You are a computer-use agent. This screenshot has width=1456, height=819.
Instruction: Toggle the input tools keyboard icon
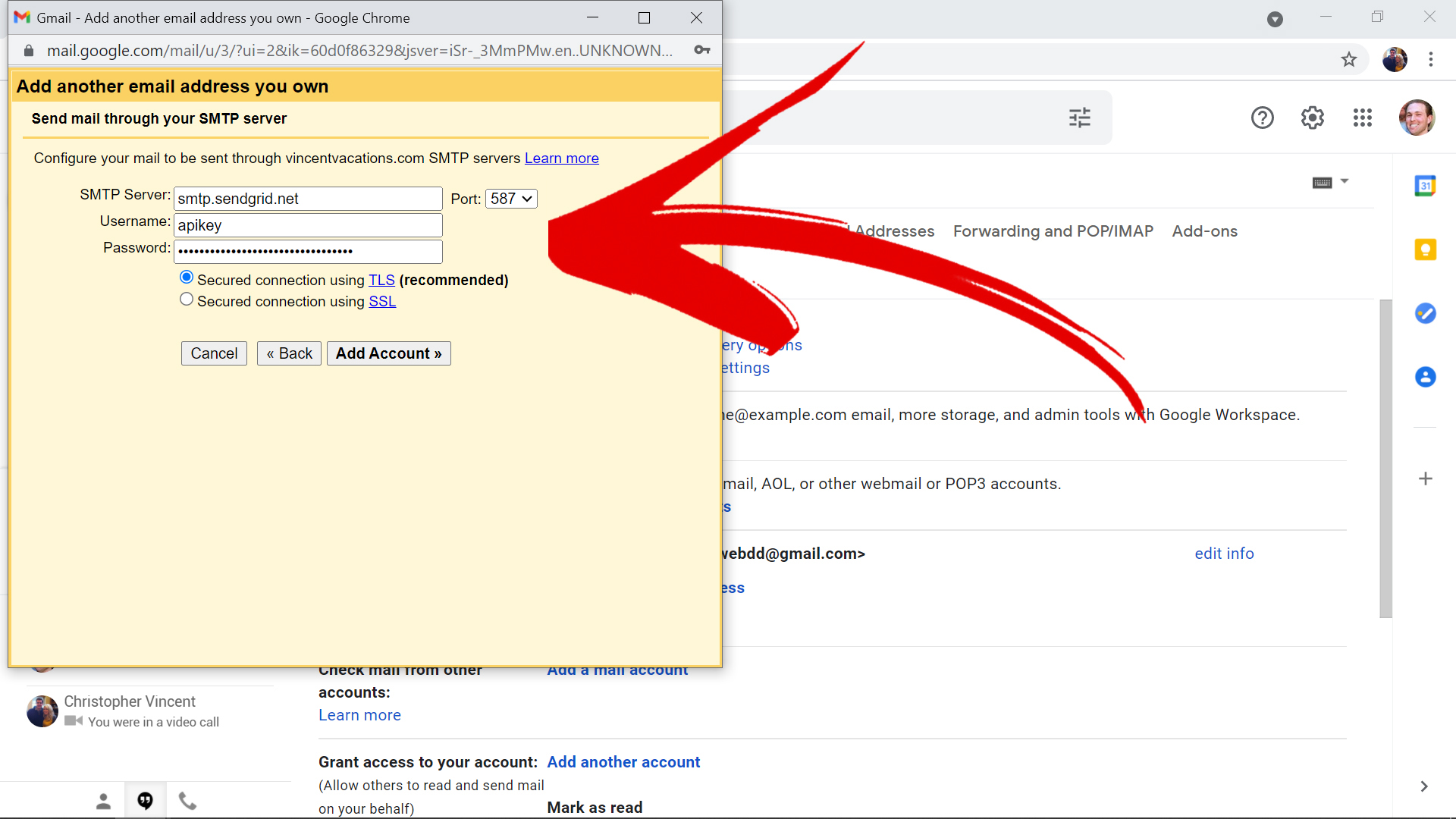click(x=1323, y=182)
